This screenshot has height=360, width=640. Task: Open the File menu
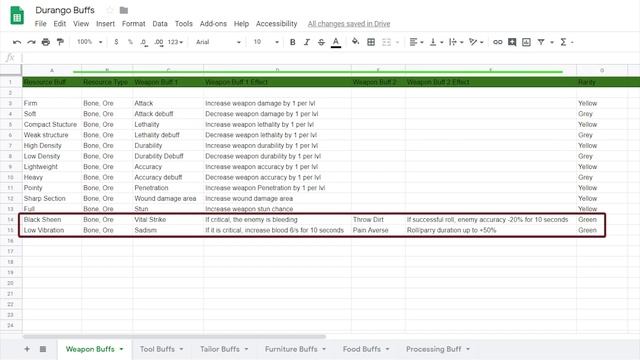(x=40, y=24)
